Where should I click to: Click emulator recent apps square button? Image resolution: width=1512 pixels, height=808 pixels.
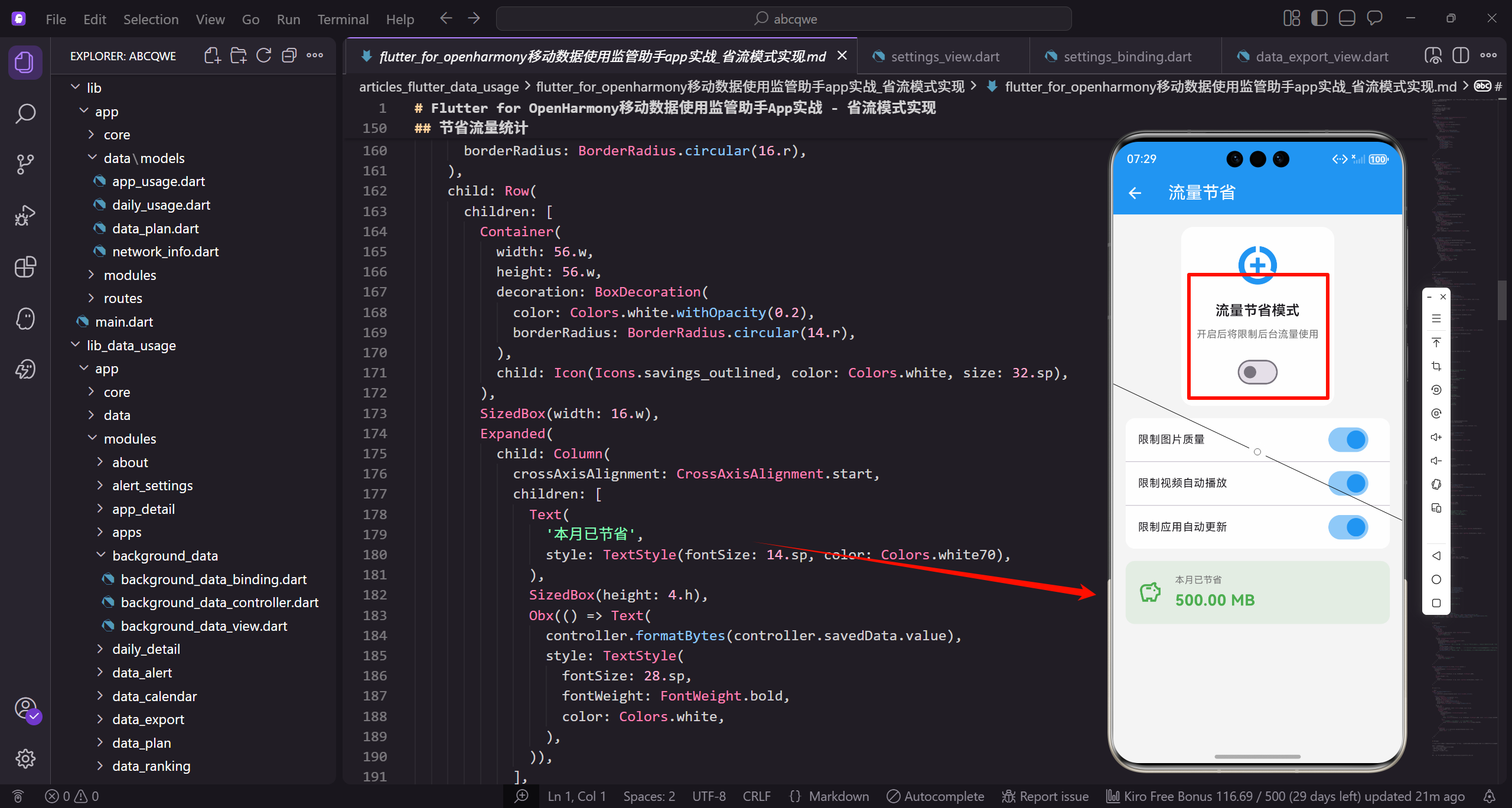(x=1436, y=603)
